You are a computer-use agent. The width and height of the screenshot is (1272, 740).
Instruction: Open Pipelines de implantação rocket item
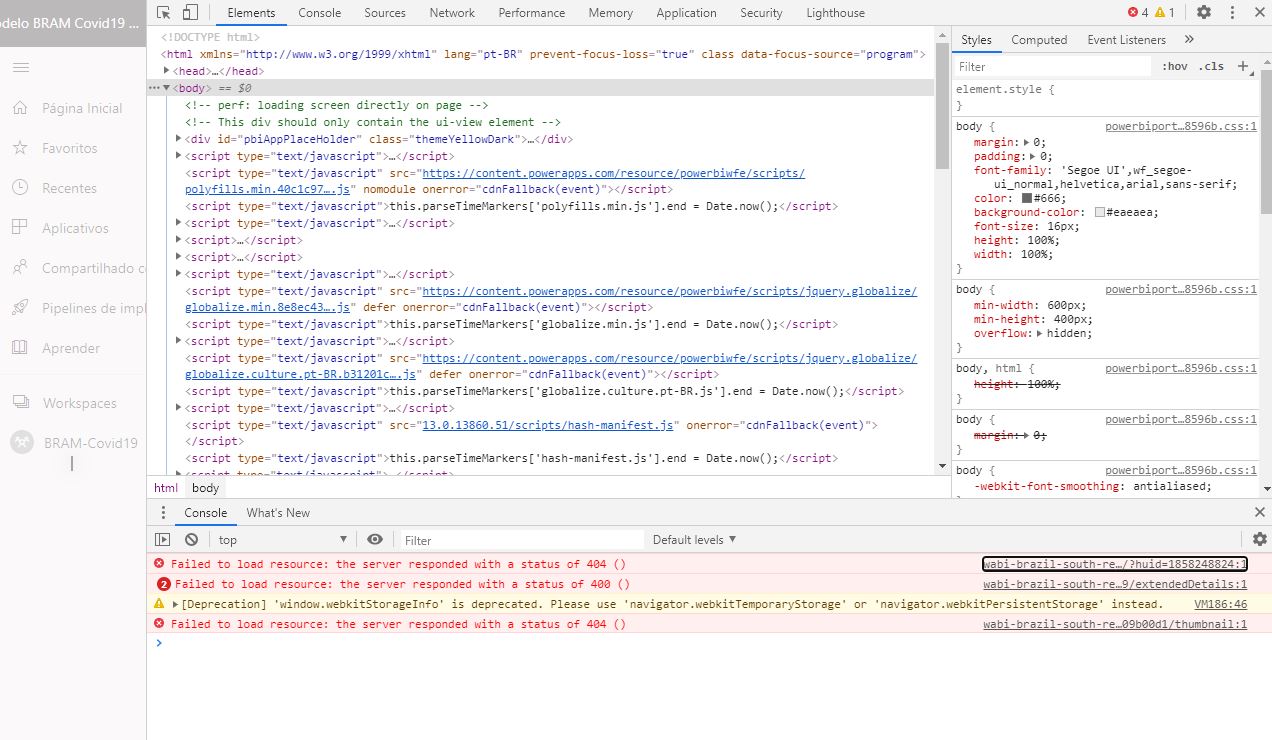[x=79, y=308]
